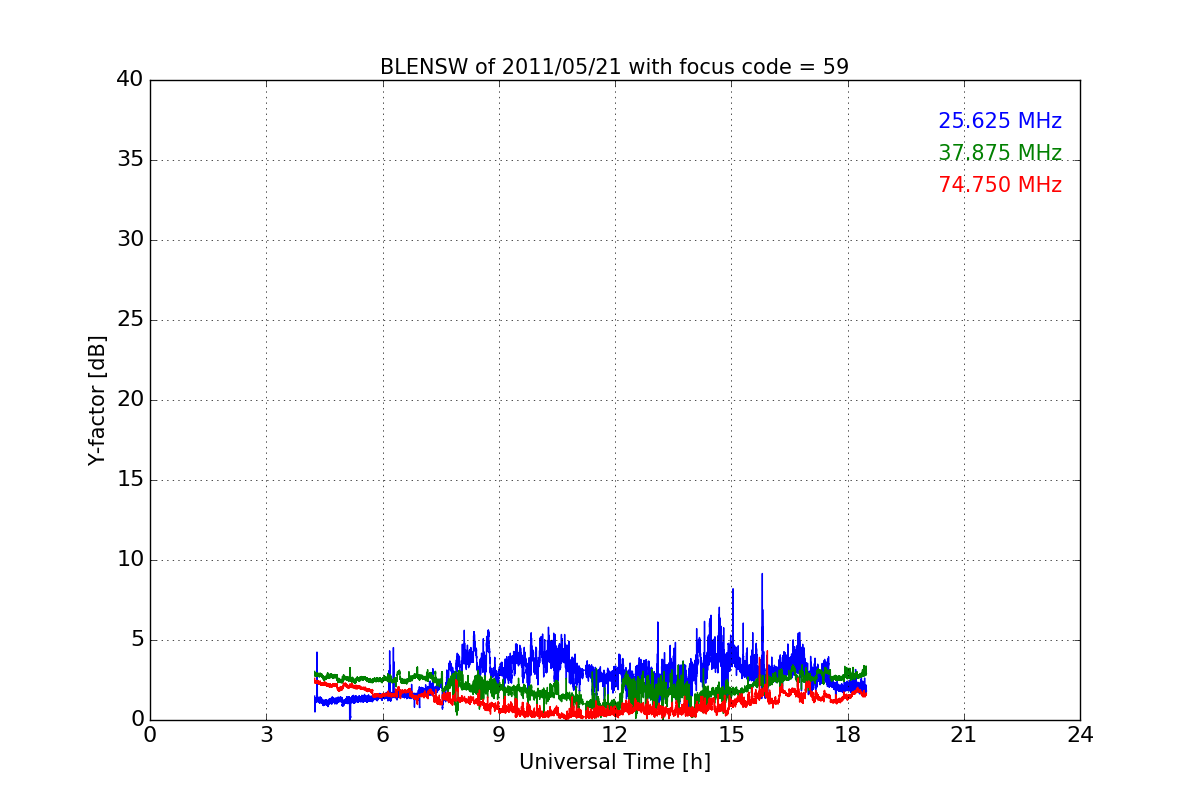Click the y-axis tick label 15

pyautogui.click(x=130, y=480)
